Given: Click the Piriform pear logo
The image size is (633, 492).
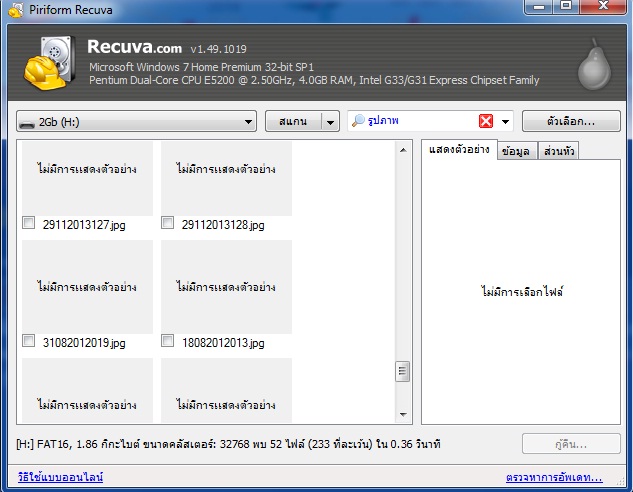Looking at the screenshot, I should [x=594, y=65].
